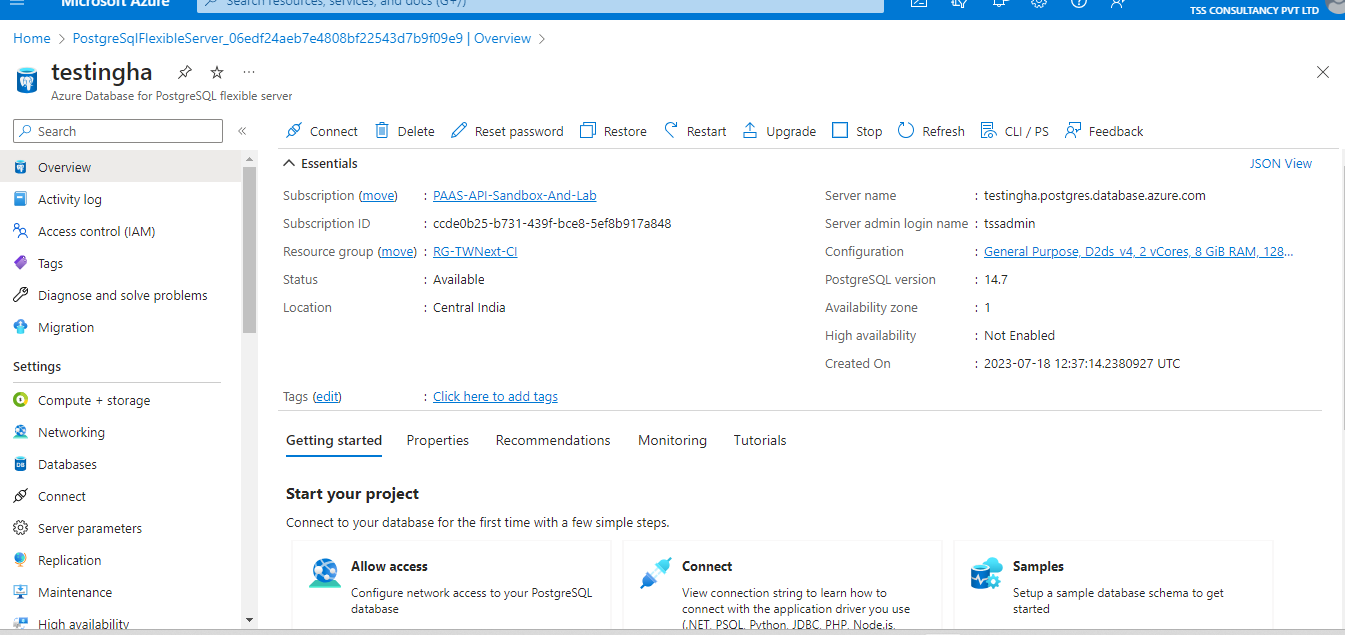The height and width of the screenshot is (635, 1345).
Task: Select the High availability value Not Enabled
Action: point(1019,335)
